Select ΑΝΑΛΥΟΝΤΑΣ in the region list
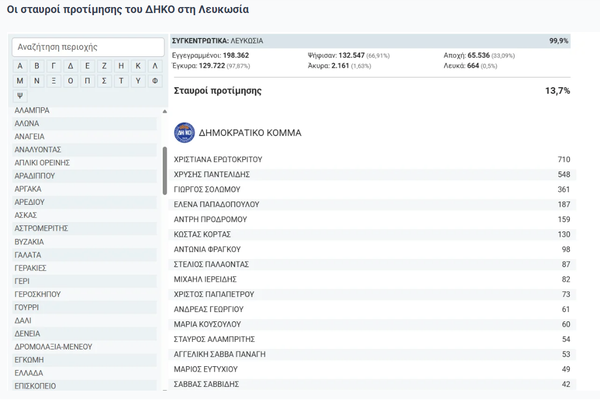The height and width of the screenshot is (402, 600). (85, 150)
